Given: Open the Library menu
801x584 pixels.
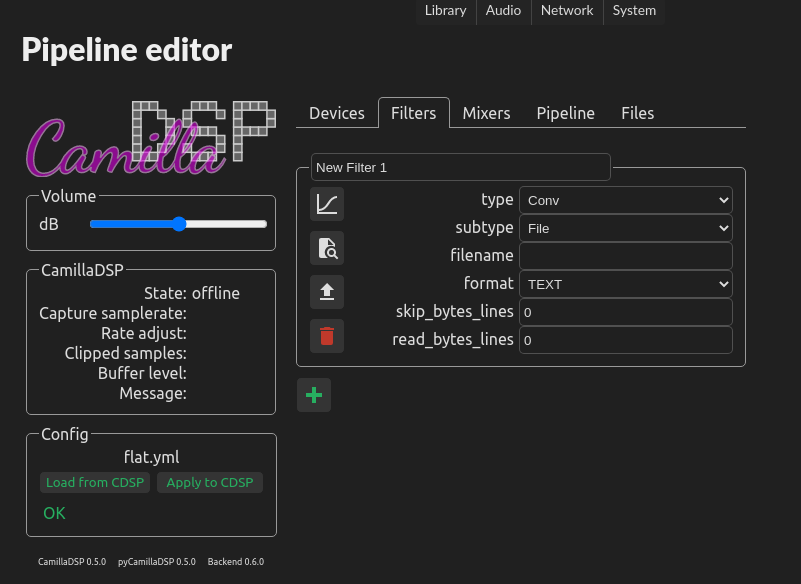Looking at the screenshot, I should coord(445,11).
